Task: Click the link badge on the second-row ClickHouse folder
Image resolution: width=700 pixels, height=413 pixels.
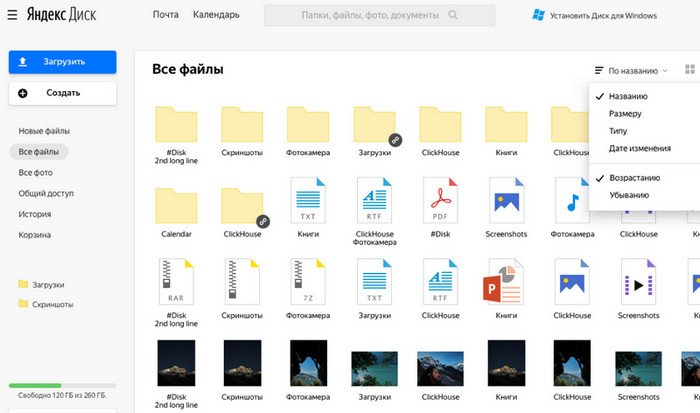Action: tap(263, 221)
